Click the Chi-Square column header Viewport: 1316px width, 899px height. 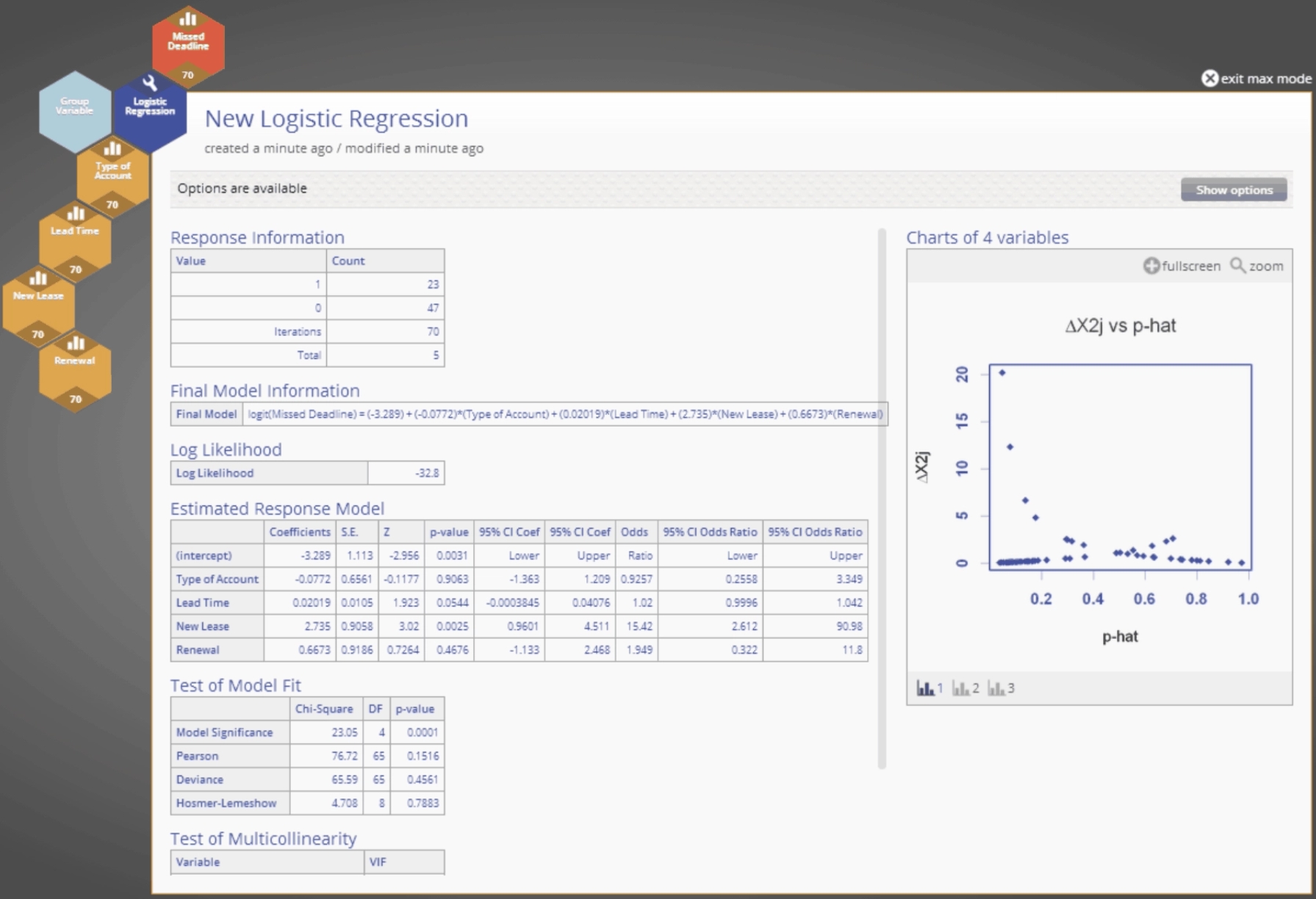click(326, 709)
